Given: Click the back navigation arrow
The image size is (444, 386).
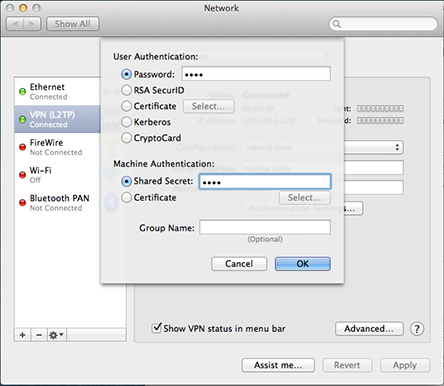Looking at the screenshot, I should 15,24.
